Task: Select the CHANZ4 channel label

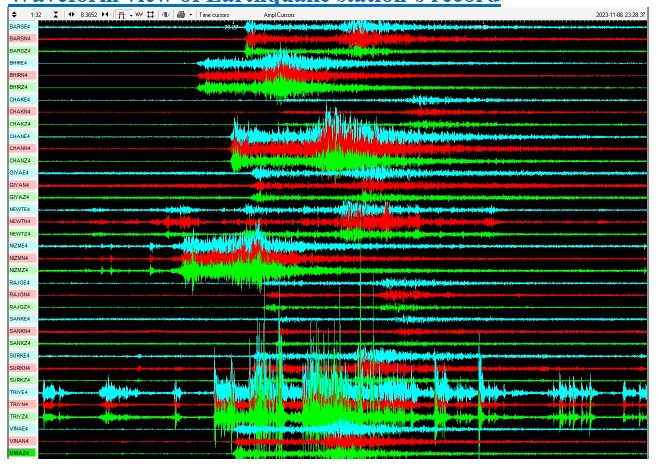Action: 20,161
